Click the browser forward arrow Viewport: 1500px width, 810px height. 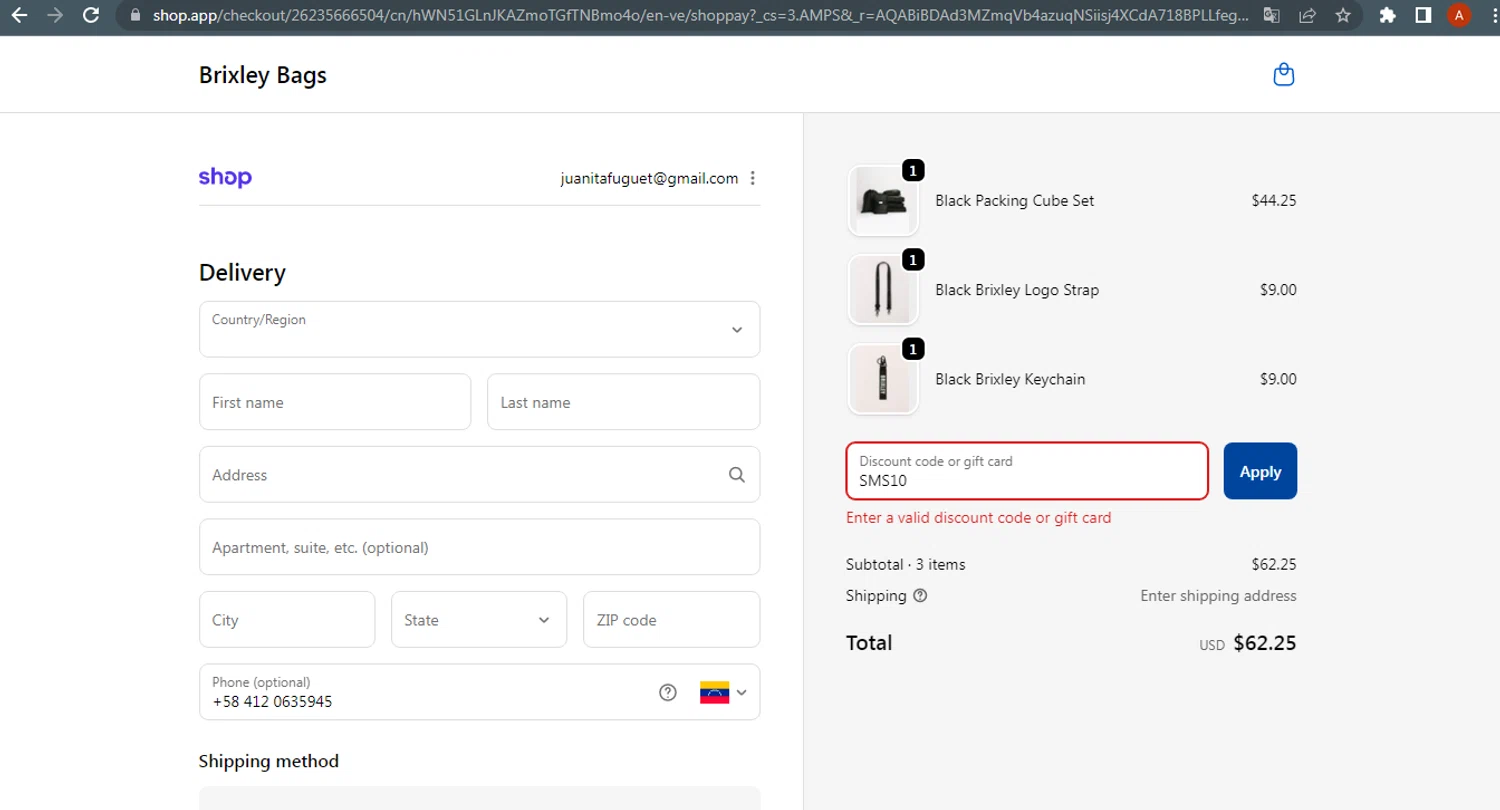[55, 15]
